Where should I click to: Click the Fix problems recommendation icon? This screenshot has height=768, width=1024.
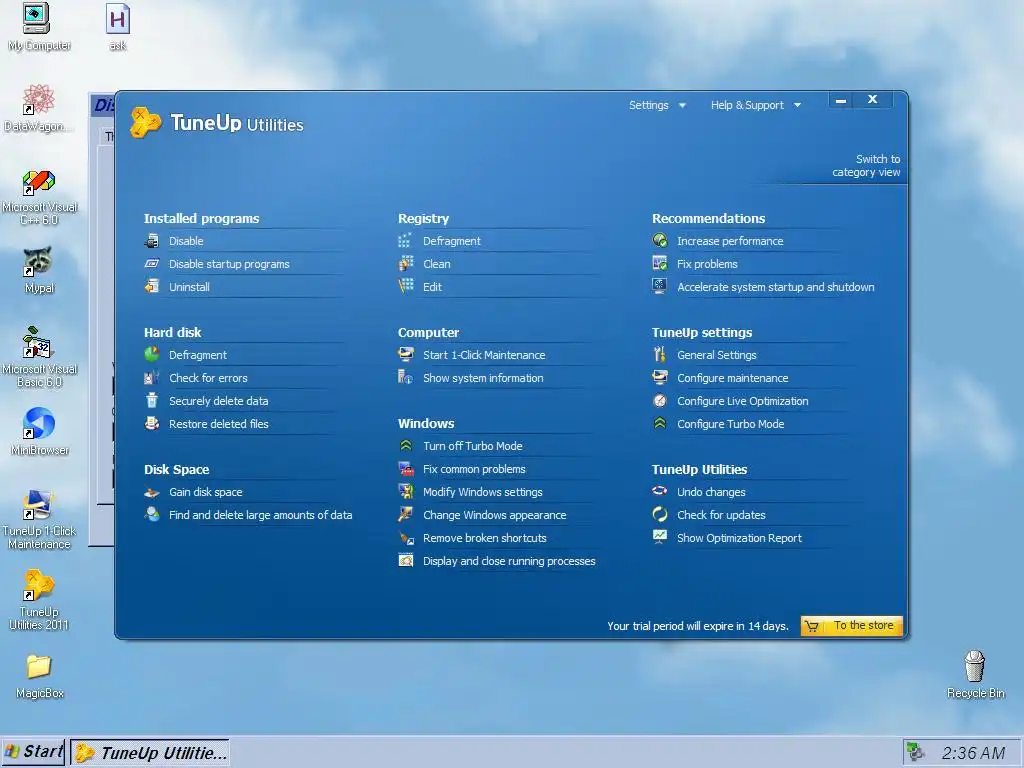click(660, 264)
